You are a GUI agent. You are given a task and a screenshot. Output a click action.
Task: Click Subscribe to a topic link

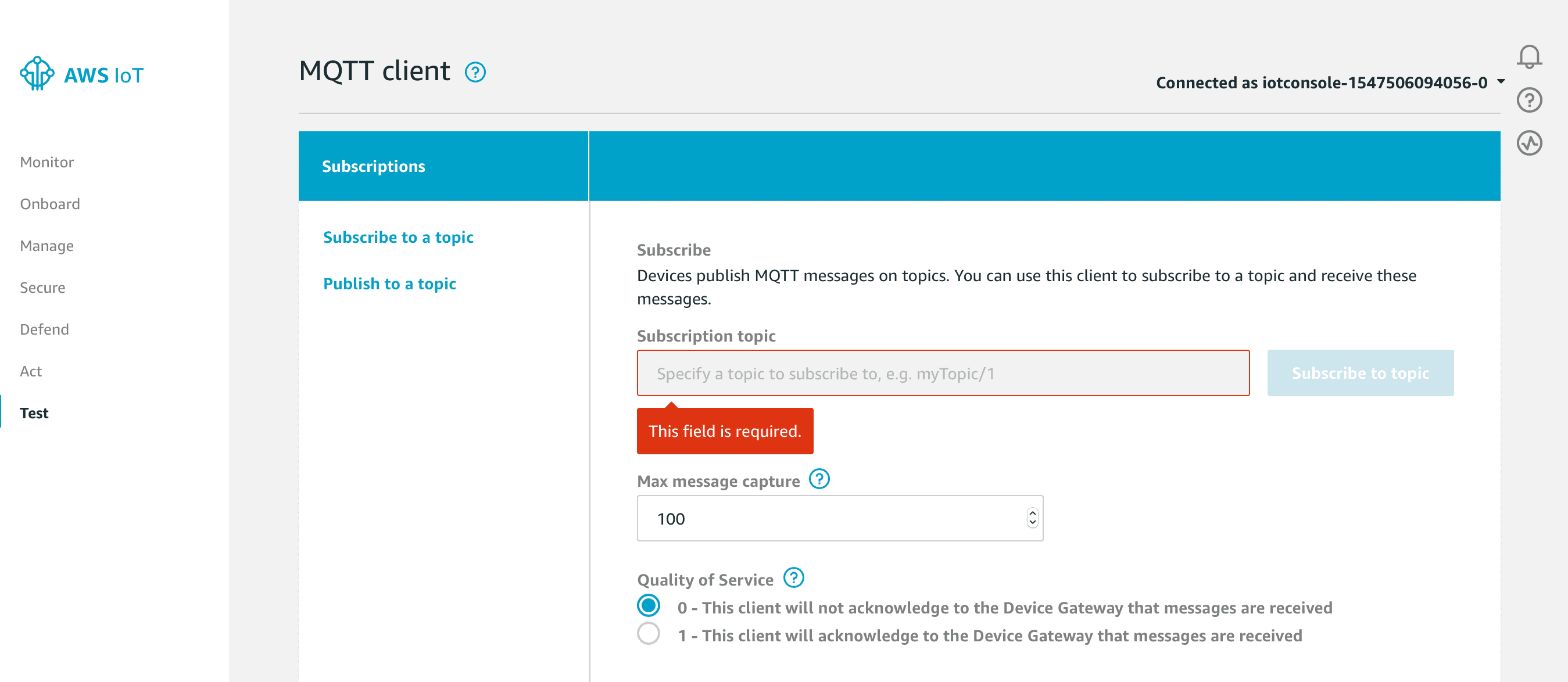(398, 237)
